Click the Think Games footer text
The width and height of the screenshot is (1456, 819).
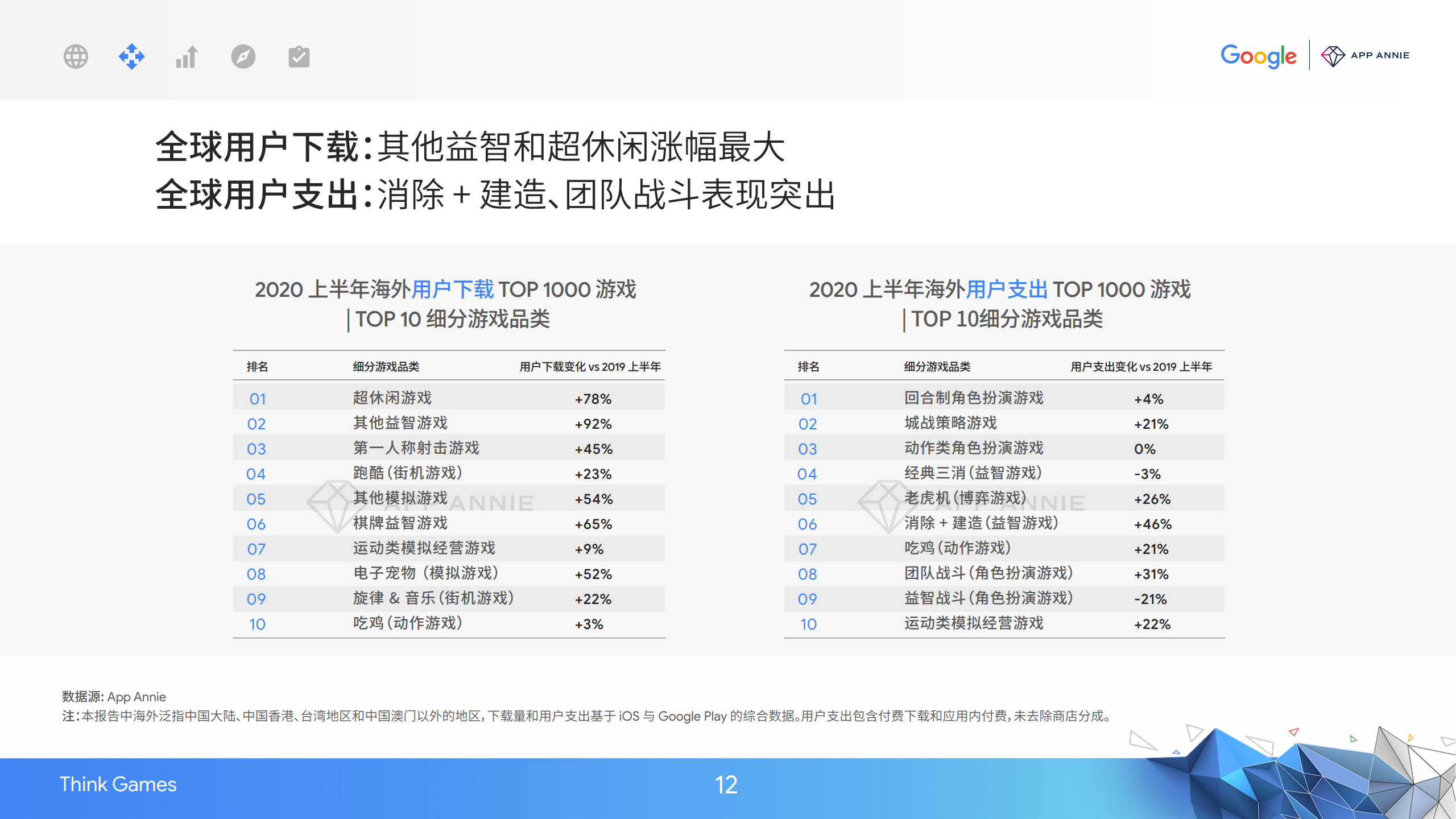(118, 784)
